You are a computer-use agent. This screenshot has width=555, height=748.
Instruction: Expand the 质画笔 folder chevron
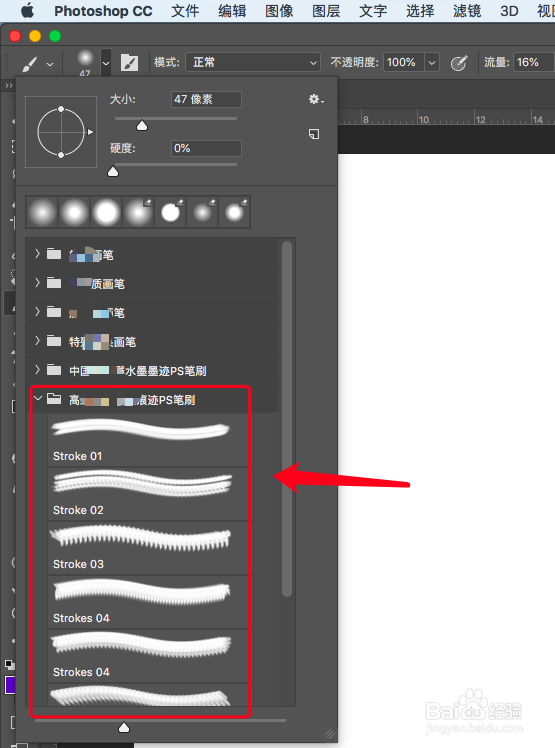(x=37, y=283)
